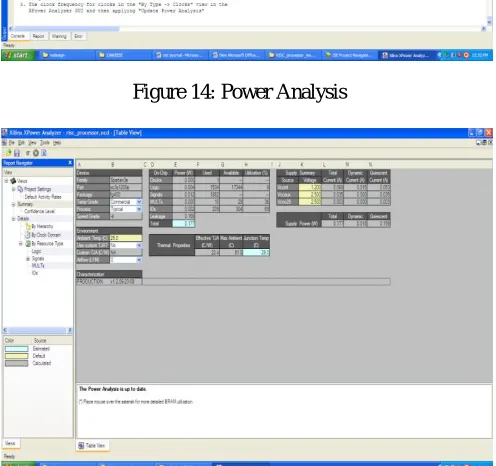The image size is (496, 466).
Task: Click the By Hierarchy tree icon
Action: 28,226
